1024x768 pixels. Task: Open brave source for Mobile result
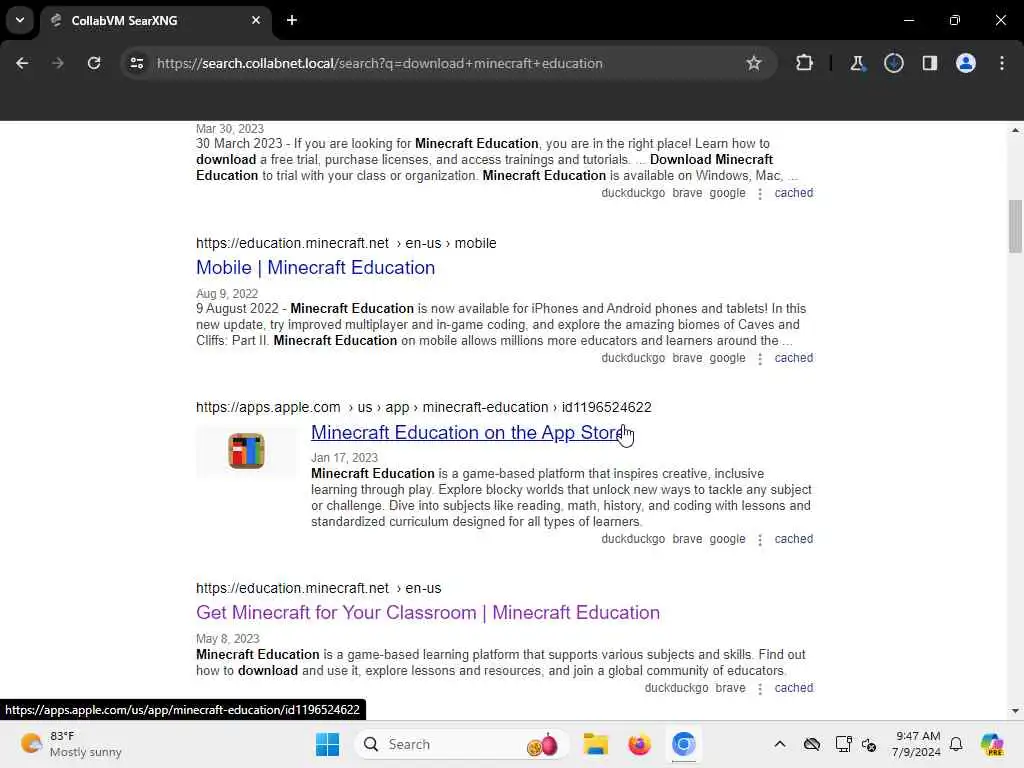click(x=687, y=359)
